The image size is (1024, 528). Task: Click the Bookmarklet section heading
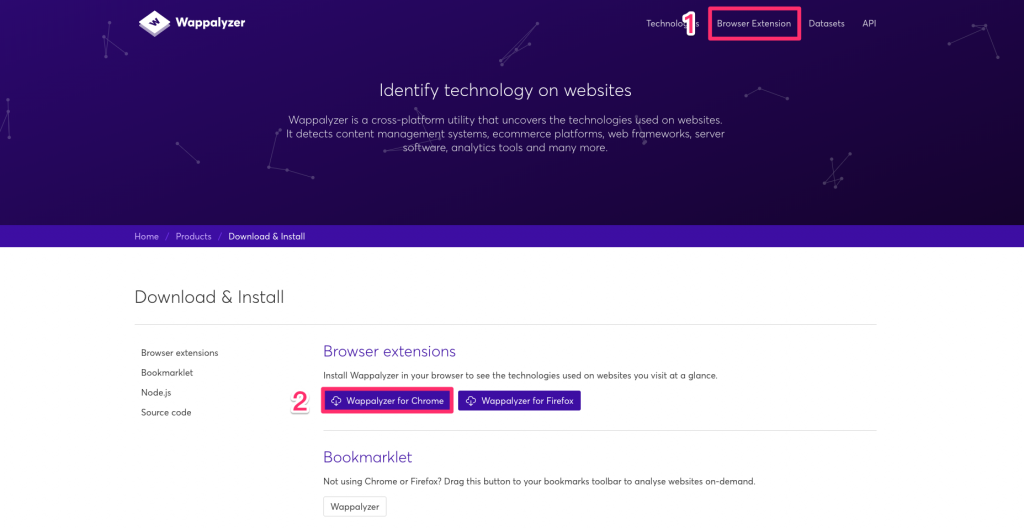click(x=368, y=457)
